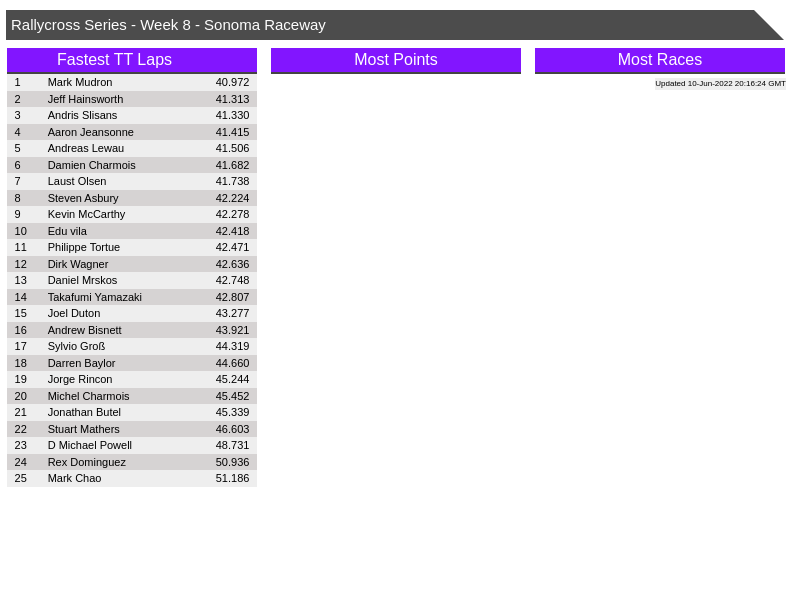Image resolution: width=800 pixels, height=600 pixels.
Task: Open Jeff Hainsworth's entry
Action: coord(85,99)
